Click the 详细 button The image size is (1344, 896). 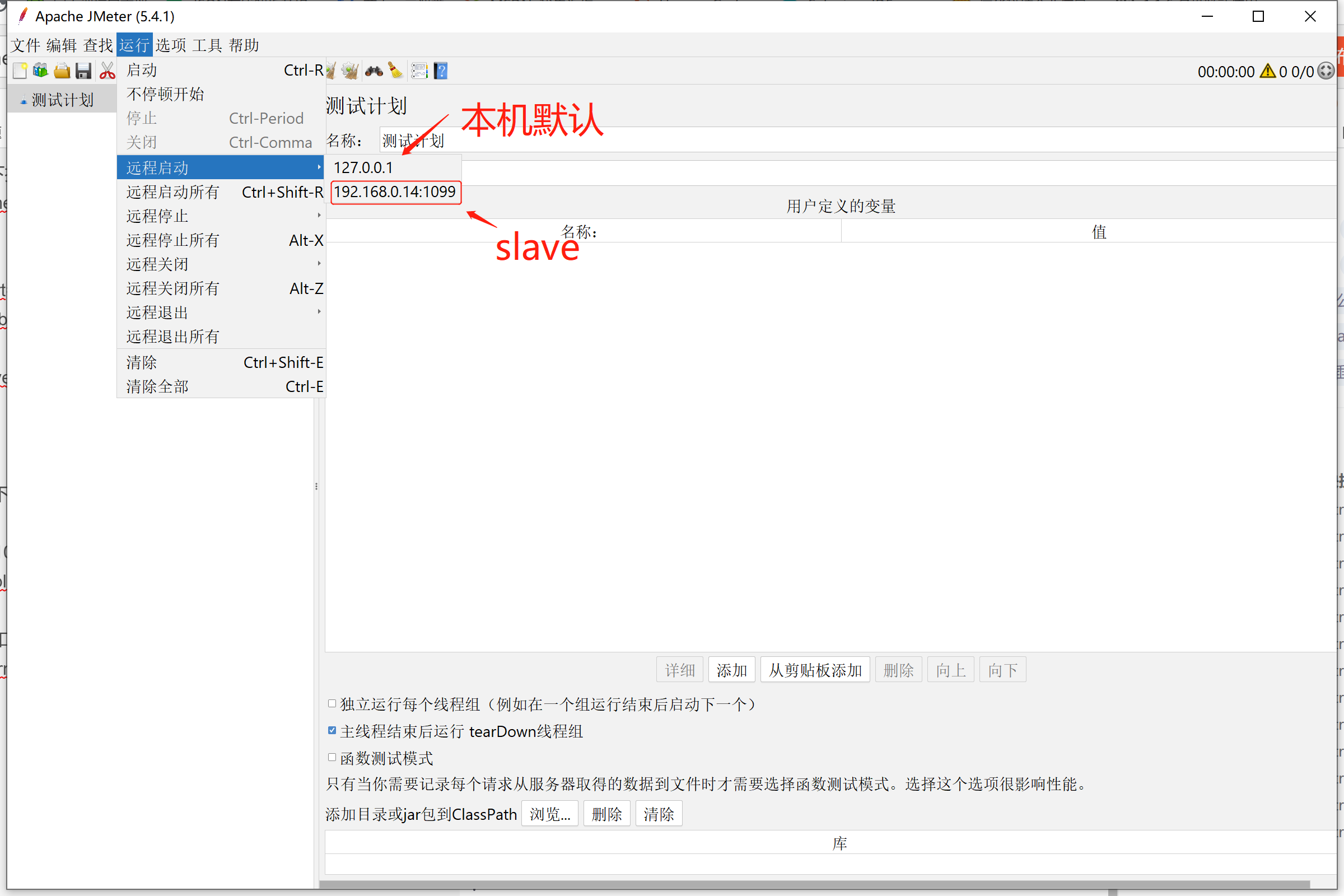coord(679,669)
